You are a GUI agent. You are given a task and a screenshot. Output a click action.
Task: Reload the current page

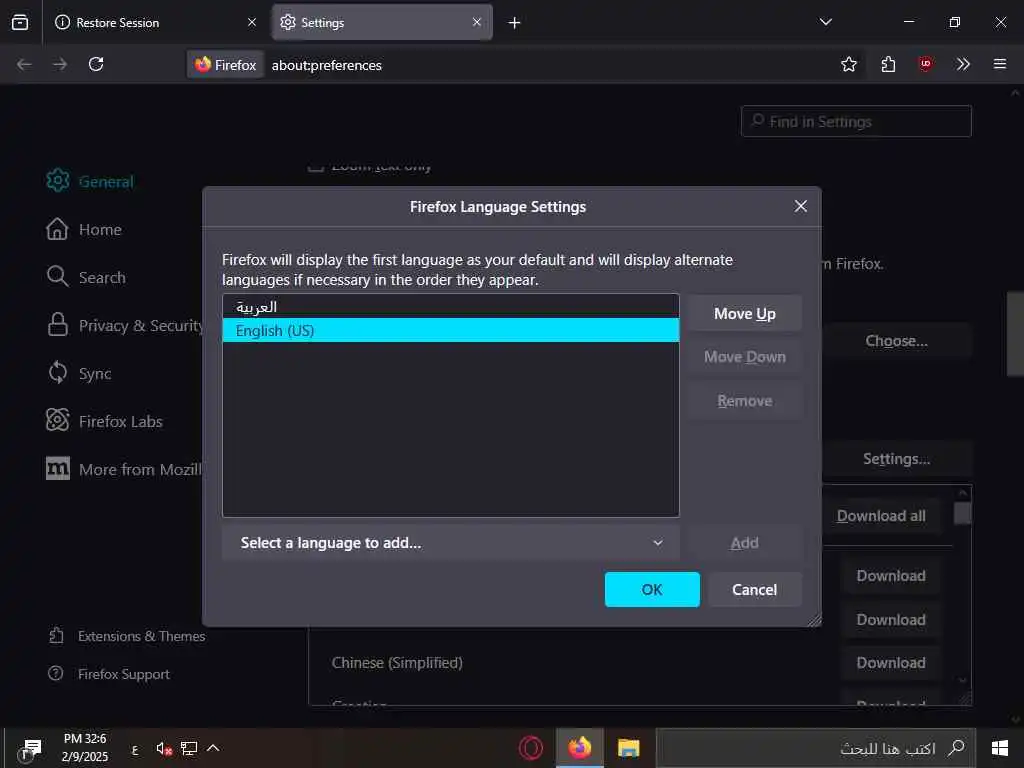pos(96,64)
